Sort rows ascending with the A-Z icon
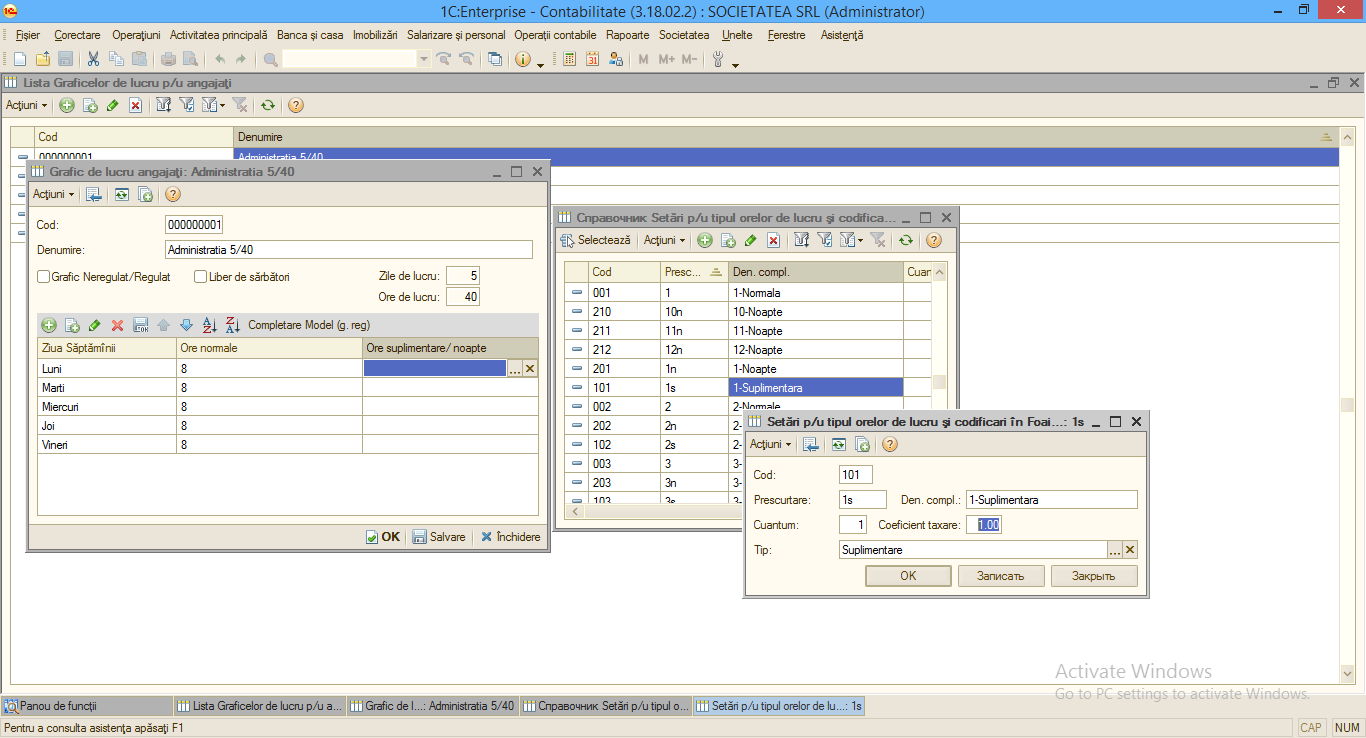 pos(210,325)
